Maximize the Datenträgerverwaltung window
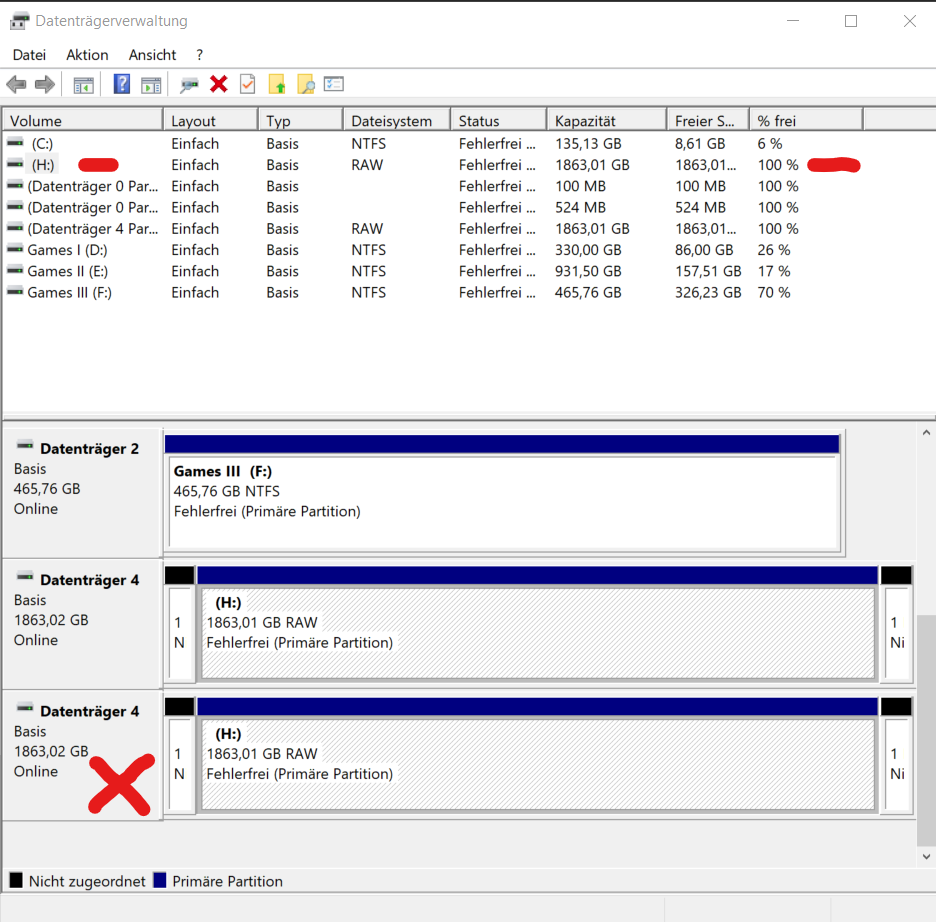Screen dimensions: 936x922 coord(851,21)
